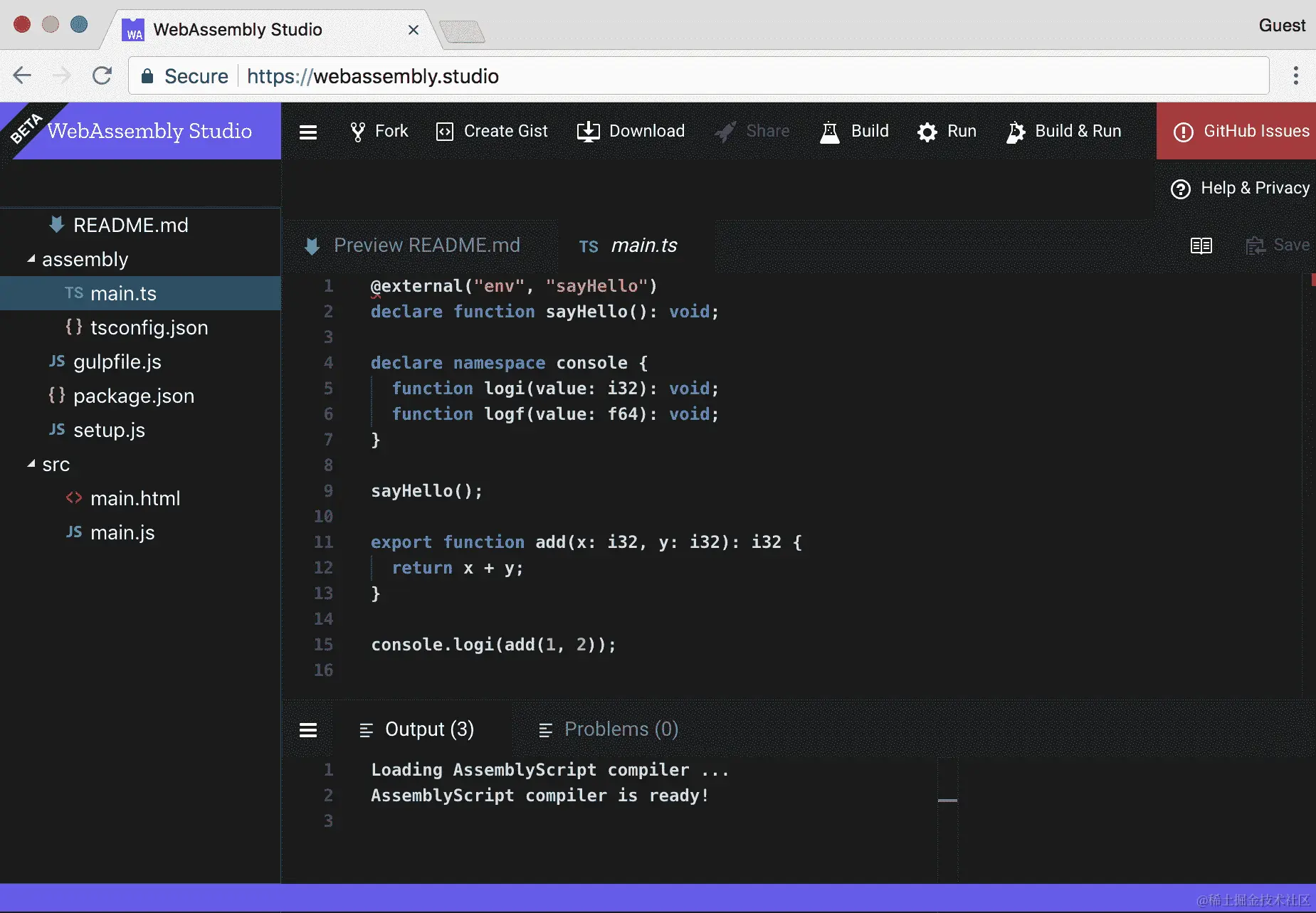1316x913 pixels.
Task: Click the Download icon
Action: coord(589,132)
